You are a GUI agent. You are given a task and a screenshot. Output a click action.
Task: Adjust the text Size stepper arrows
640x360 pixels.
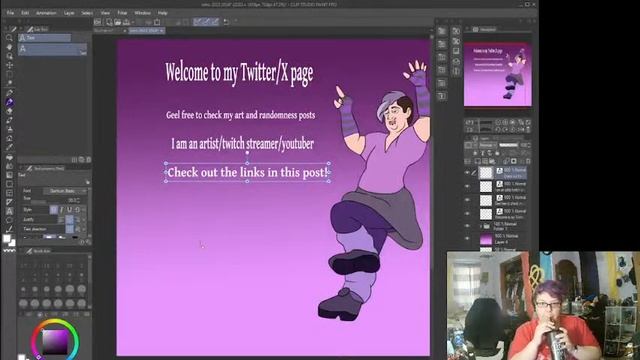coord(78,200)
